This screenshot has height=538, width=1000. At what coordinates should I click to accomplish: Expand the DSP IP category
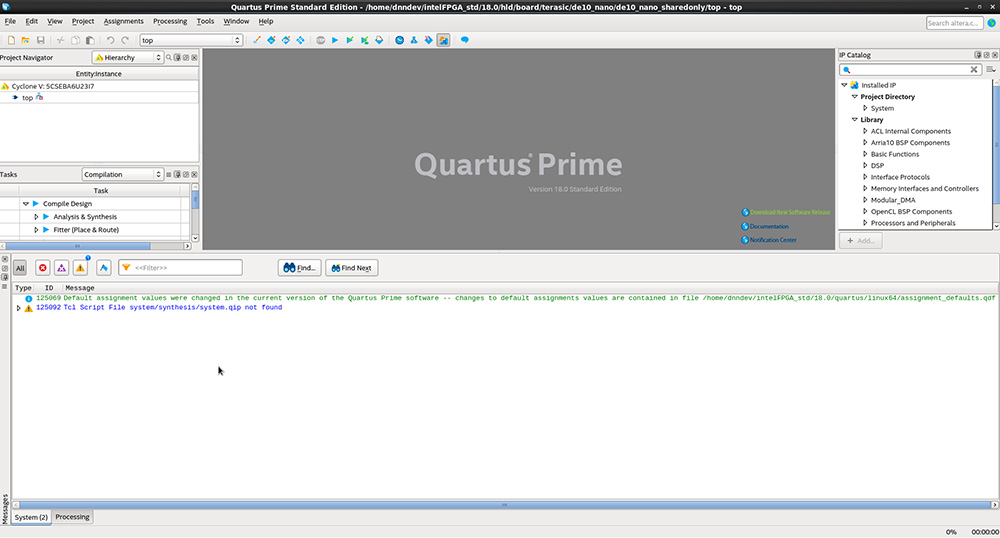pyautogui.click(x=865, y=165)
